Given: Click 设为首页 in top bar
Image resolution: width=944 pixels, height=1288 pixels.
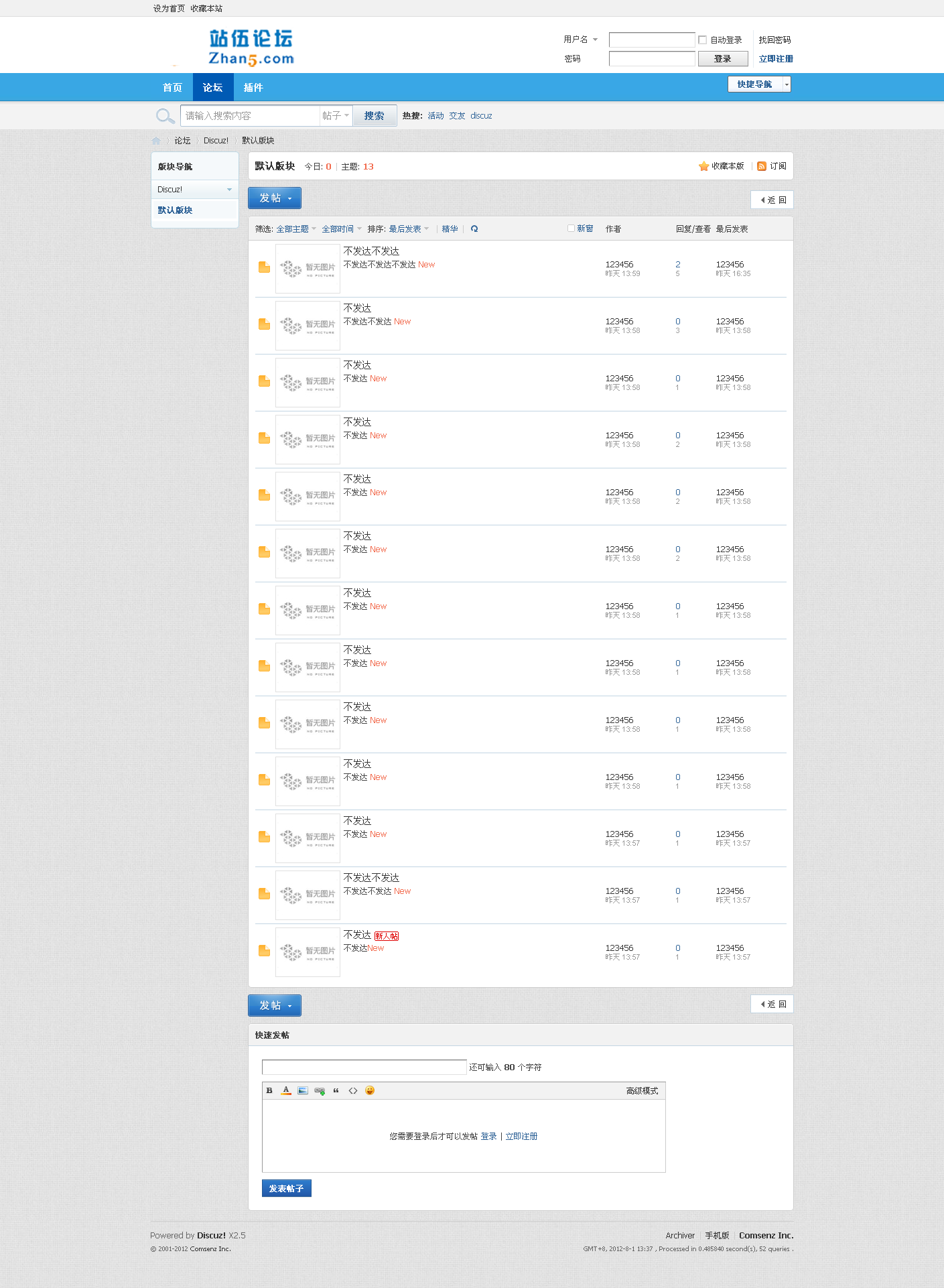Looking at the screenshot, I should coord(169,9).
